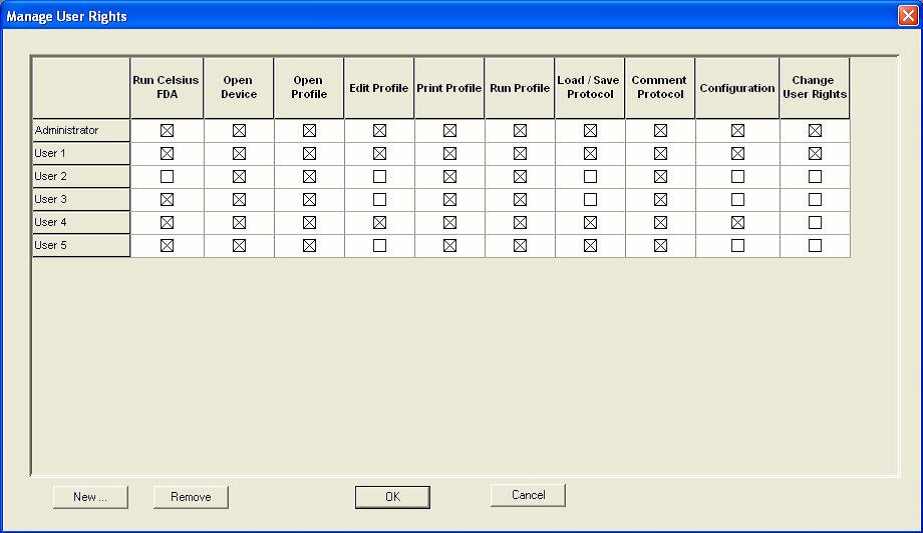
Task: Enable Edit Profile for User 3
Action: pyautogui.click(x=379, y=199)
